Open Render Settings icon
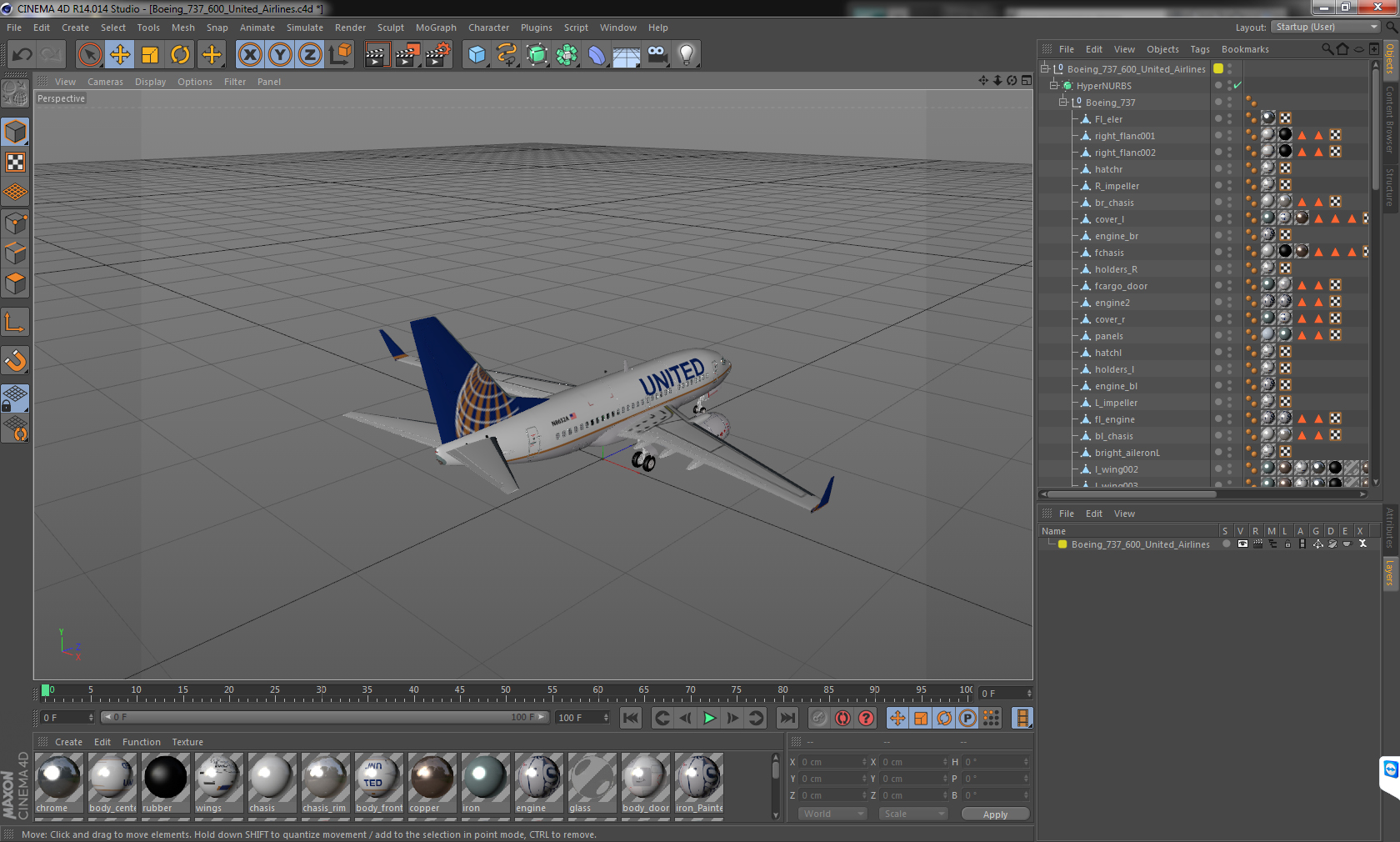This screenshot has height=842, width=1400. 438,55
